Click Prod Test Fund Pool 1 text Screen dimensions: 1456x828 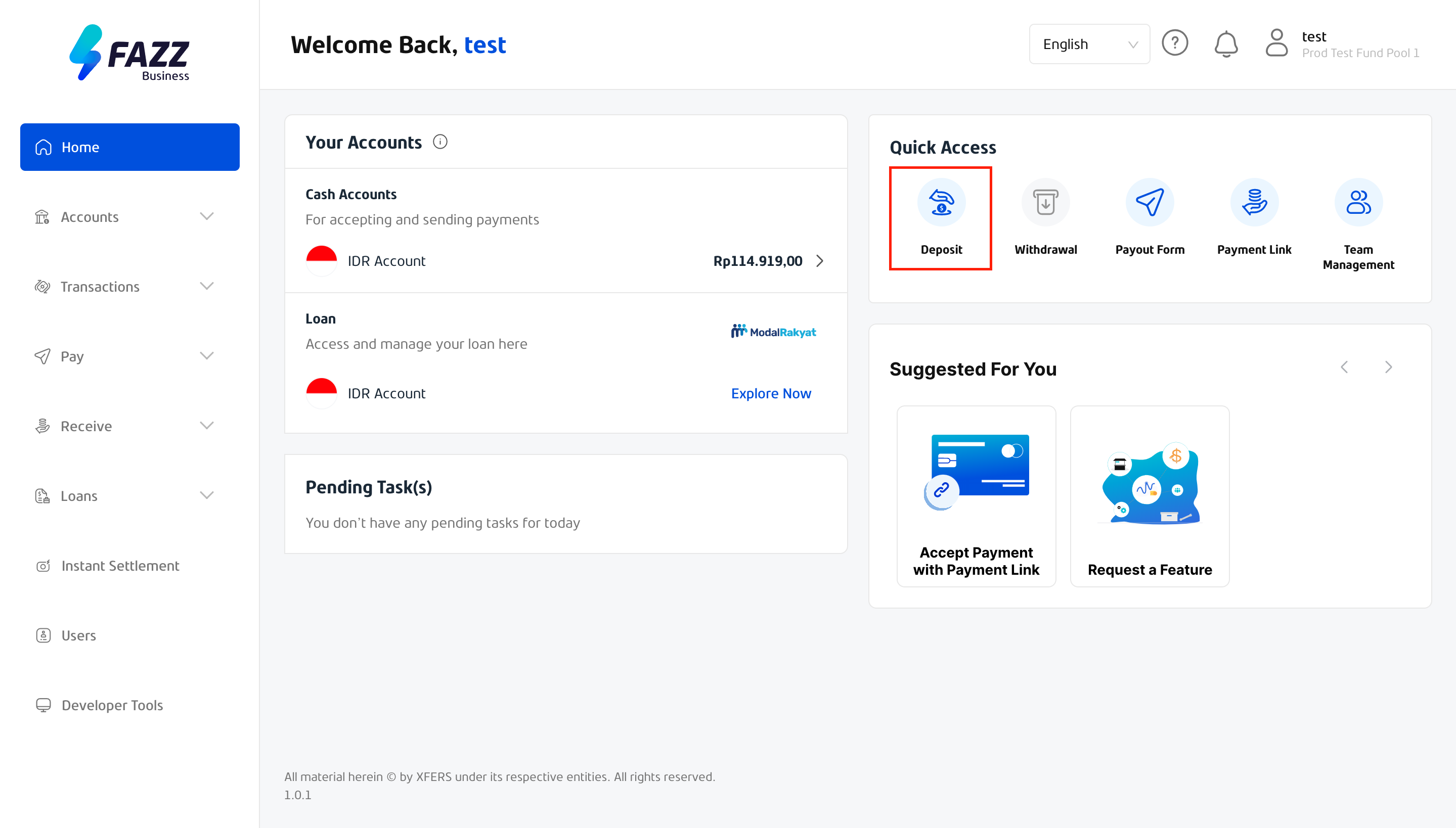1360,53
